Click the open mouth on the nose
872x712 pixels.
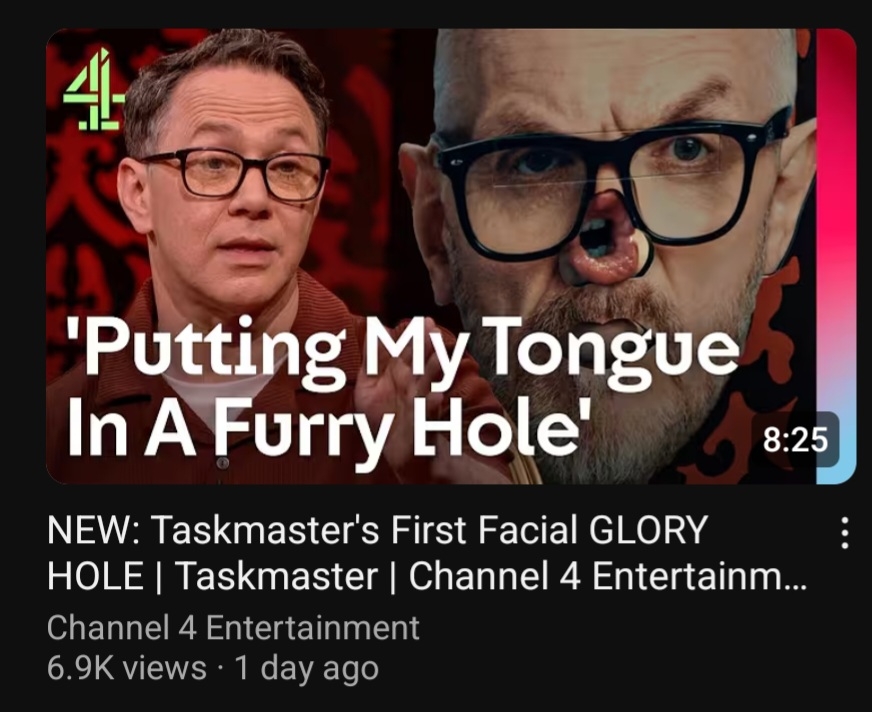coord(603,245)
